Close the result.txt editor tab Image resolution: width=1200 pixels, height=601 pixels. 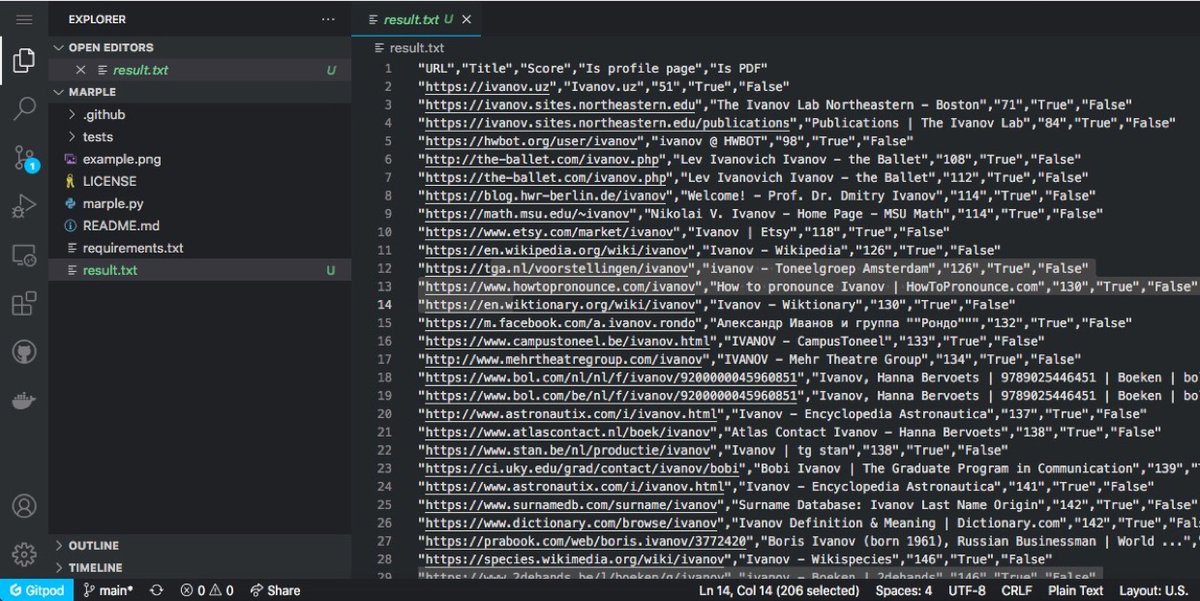coord(467,19)
